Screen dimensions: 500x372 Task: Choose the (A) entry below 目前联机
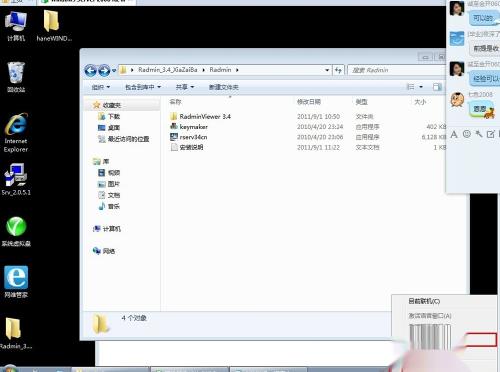pos(430,315)
